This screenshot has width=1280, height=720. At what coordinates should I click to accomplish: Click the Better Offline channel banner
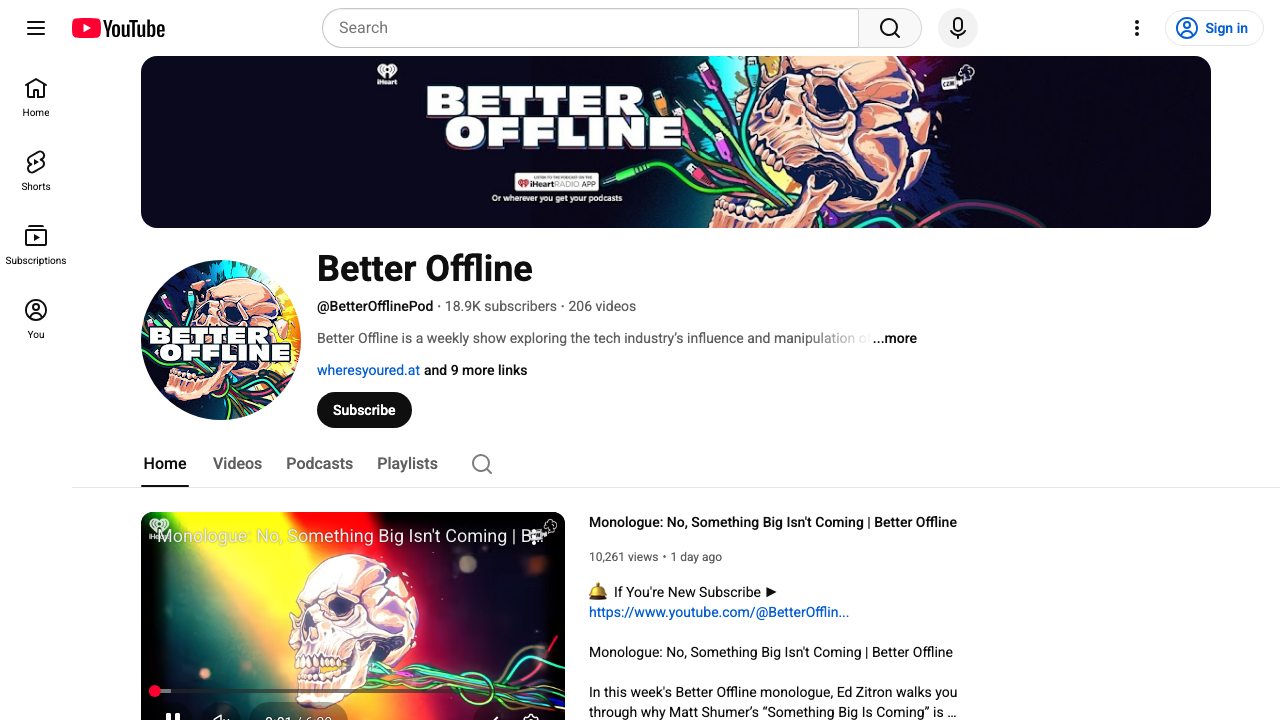click(676, 142)
